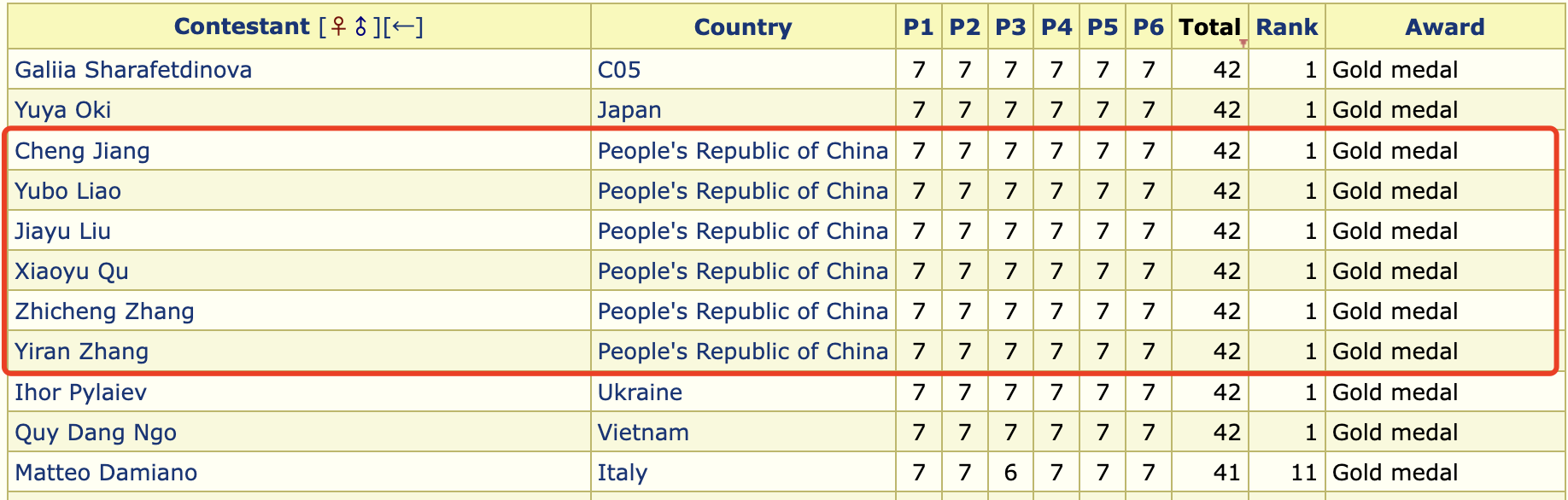The width and height of the screenshot is (1568, 500).
Task: Open Matteo Damiano's contestant page
Action: [106, 473]
